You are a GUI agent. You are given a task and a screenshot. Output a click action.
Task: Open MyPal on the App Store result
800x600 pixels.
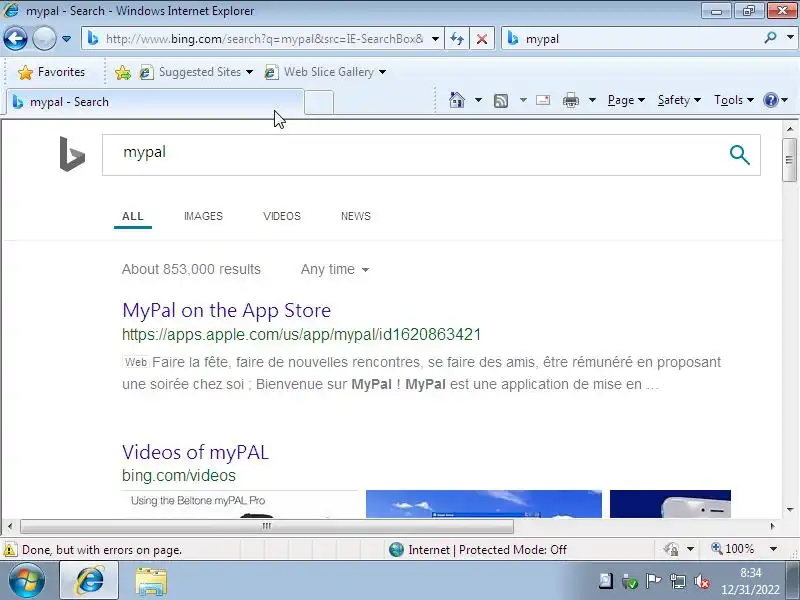[227, 310]
